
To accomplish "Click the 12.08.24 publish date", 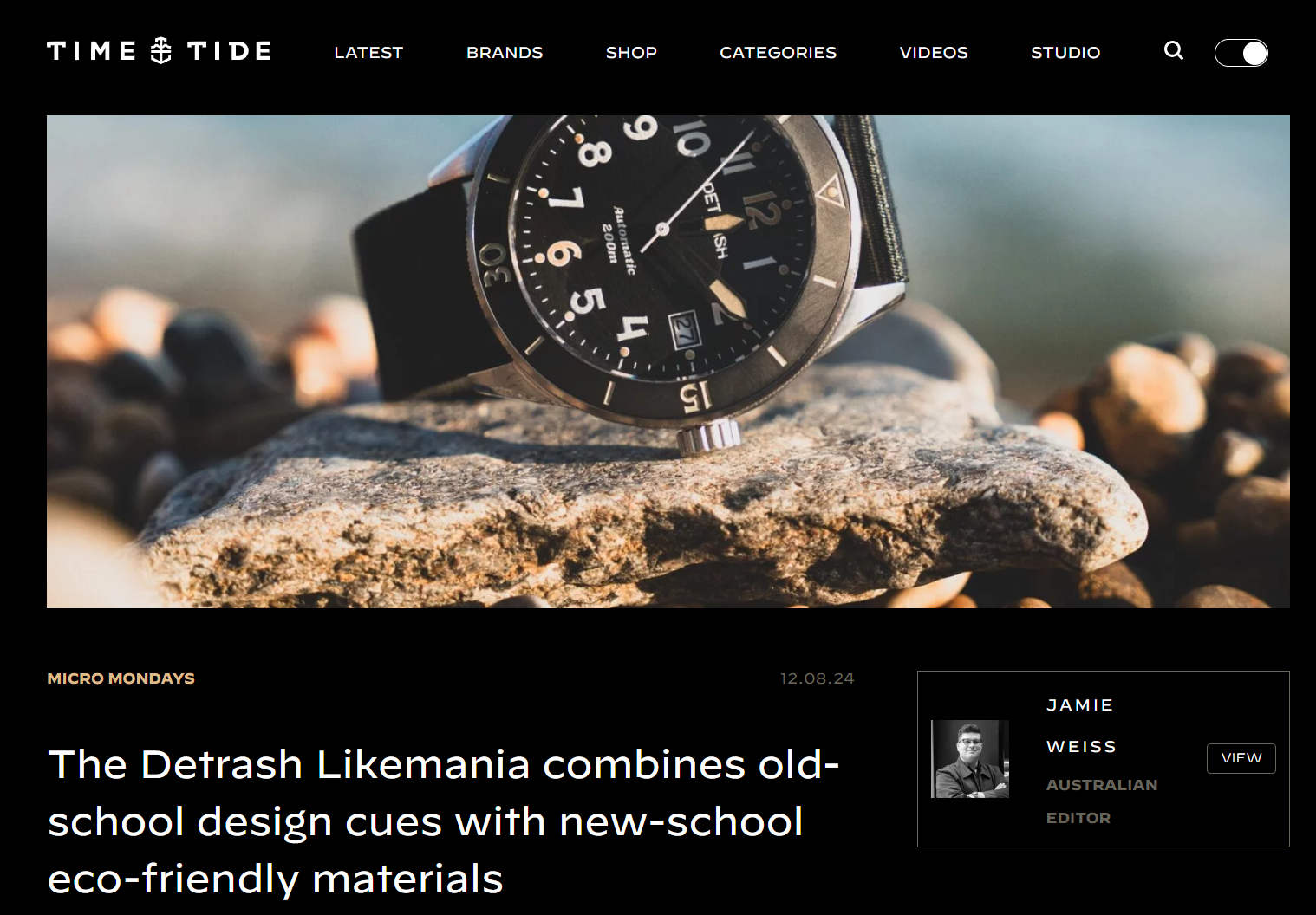I will tap(818, 678).
